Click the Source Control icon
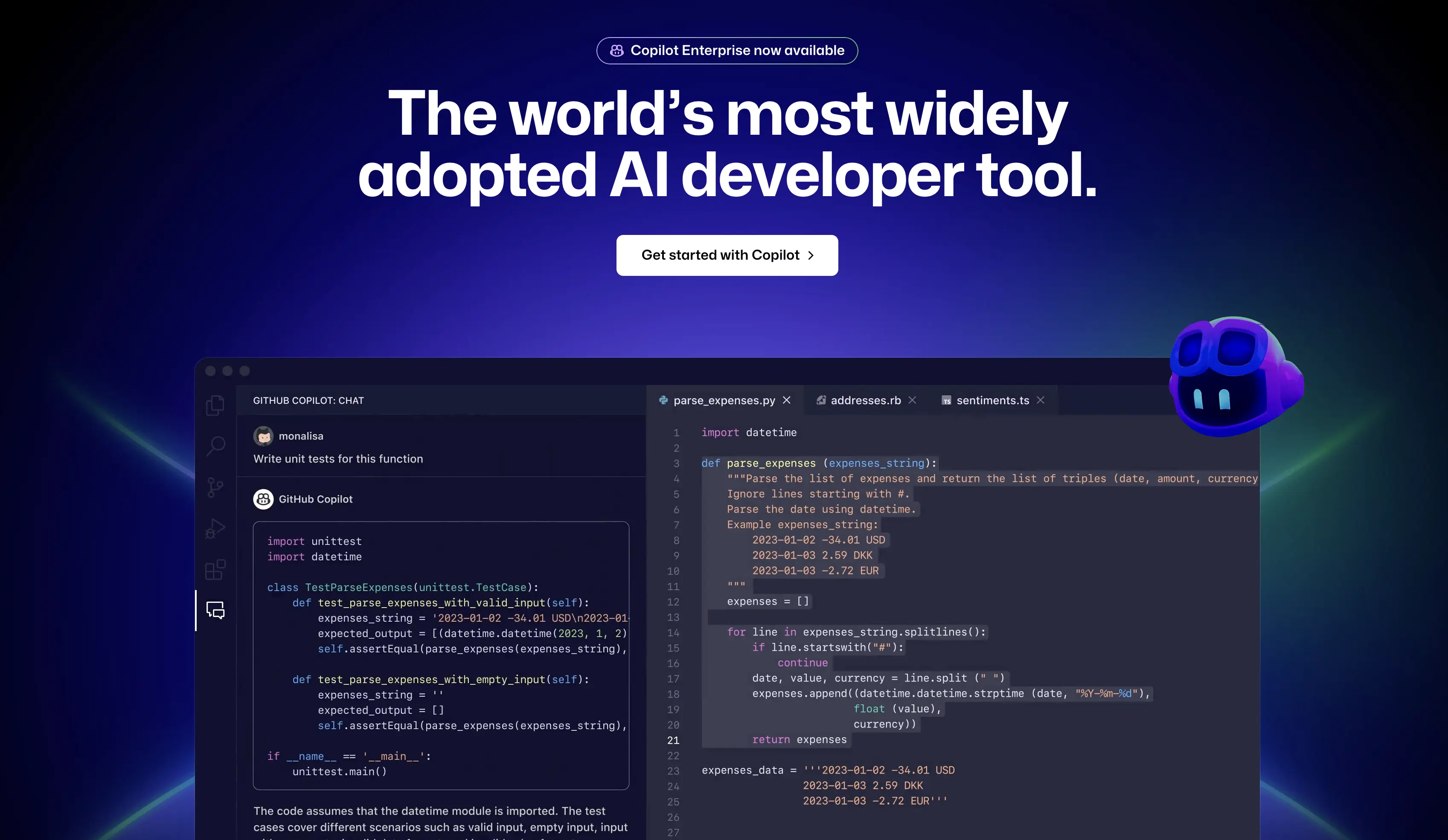The height and width of the screenshot is (840, 1448). (x=215, y=487)
